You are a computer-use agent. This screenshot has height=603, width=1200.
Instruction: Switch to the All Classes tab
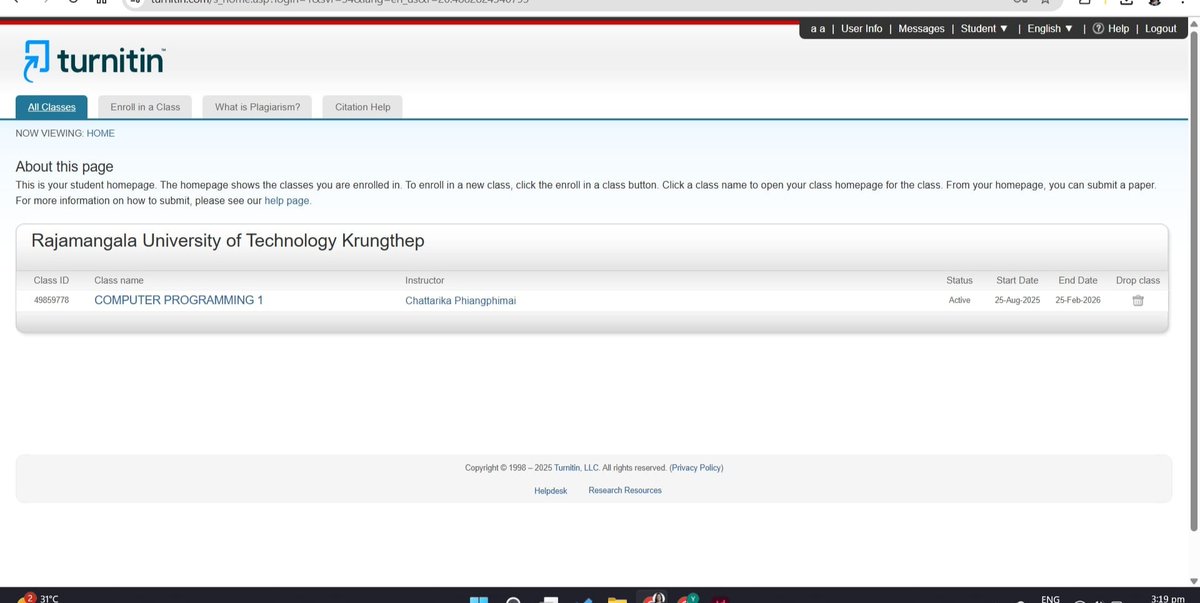coord(52,107)
